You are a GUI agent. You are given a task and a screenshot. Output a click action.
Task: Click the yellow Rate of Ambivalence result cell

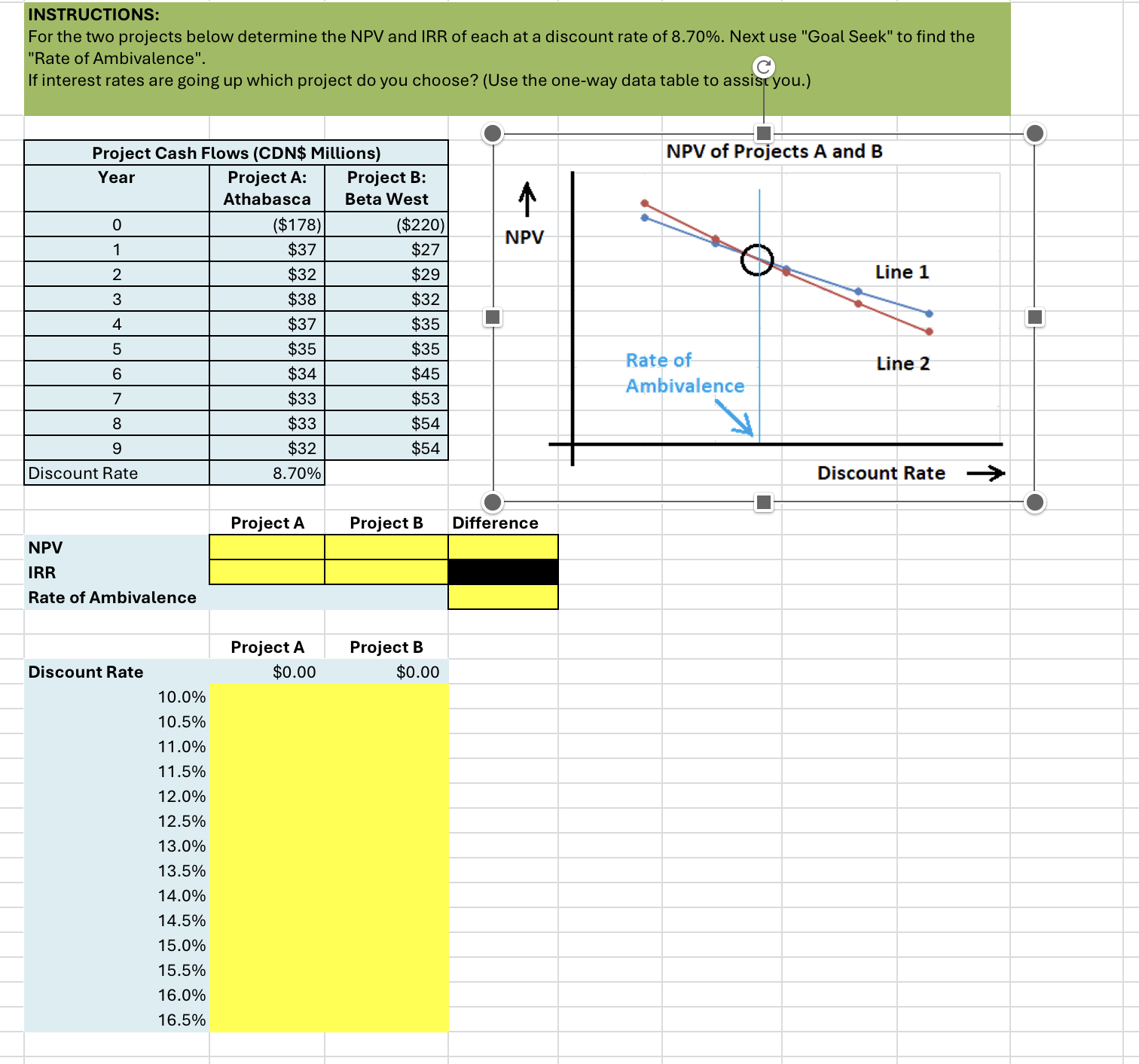502,597
